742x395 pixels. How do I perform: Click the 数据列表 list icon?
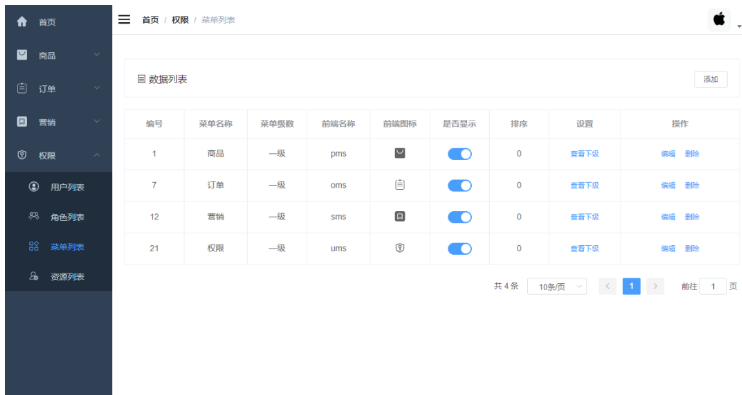(x=141, y=79)
